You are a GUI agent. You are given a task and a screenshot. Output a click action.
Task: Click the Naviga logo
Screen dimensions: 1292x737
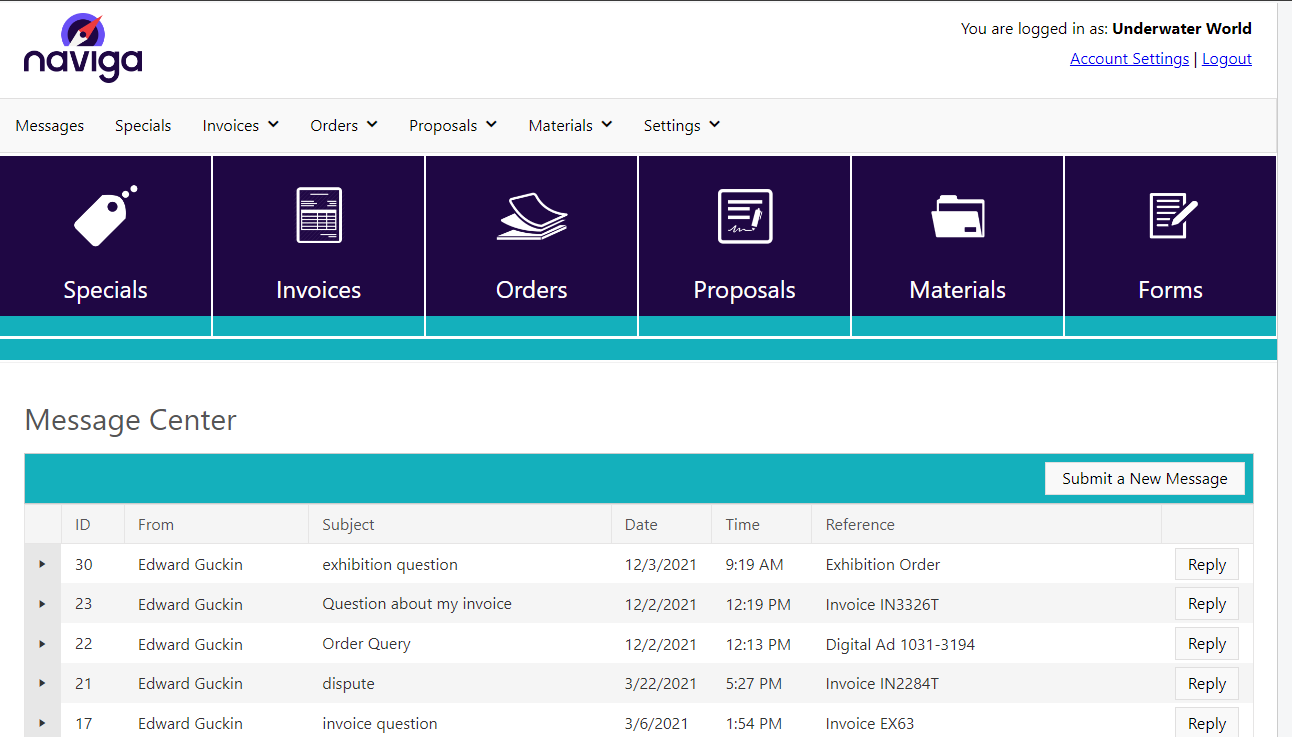tap(83, 49)
